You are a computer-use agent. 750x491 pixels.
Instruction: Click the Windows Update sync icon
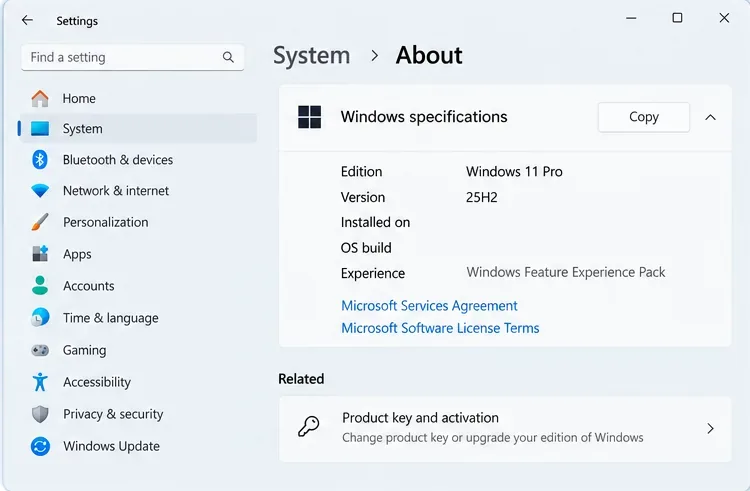point(40,446)
